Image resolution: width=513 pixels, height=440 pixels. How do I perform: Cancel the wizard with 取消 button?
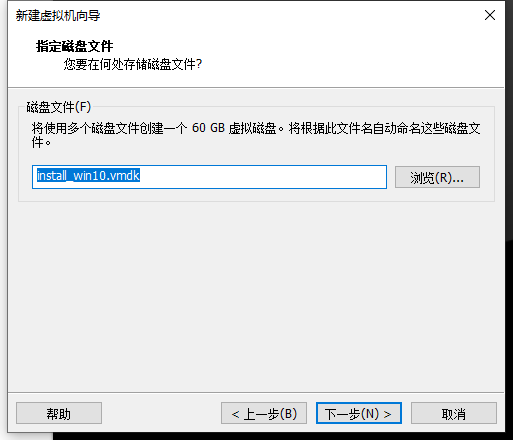454,413
